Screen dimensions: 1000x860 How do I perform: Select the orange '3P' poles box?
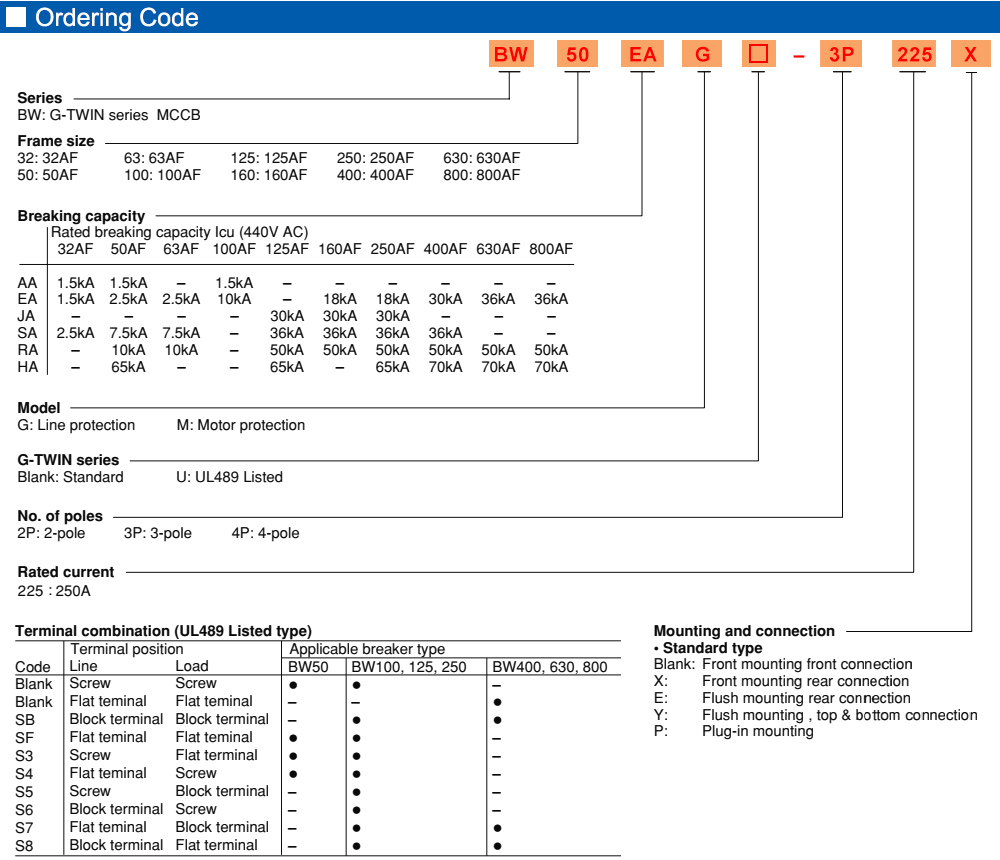(841, 54)
